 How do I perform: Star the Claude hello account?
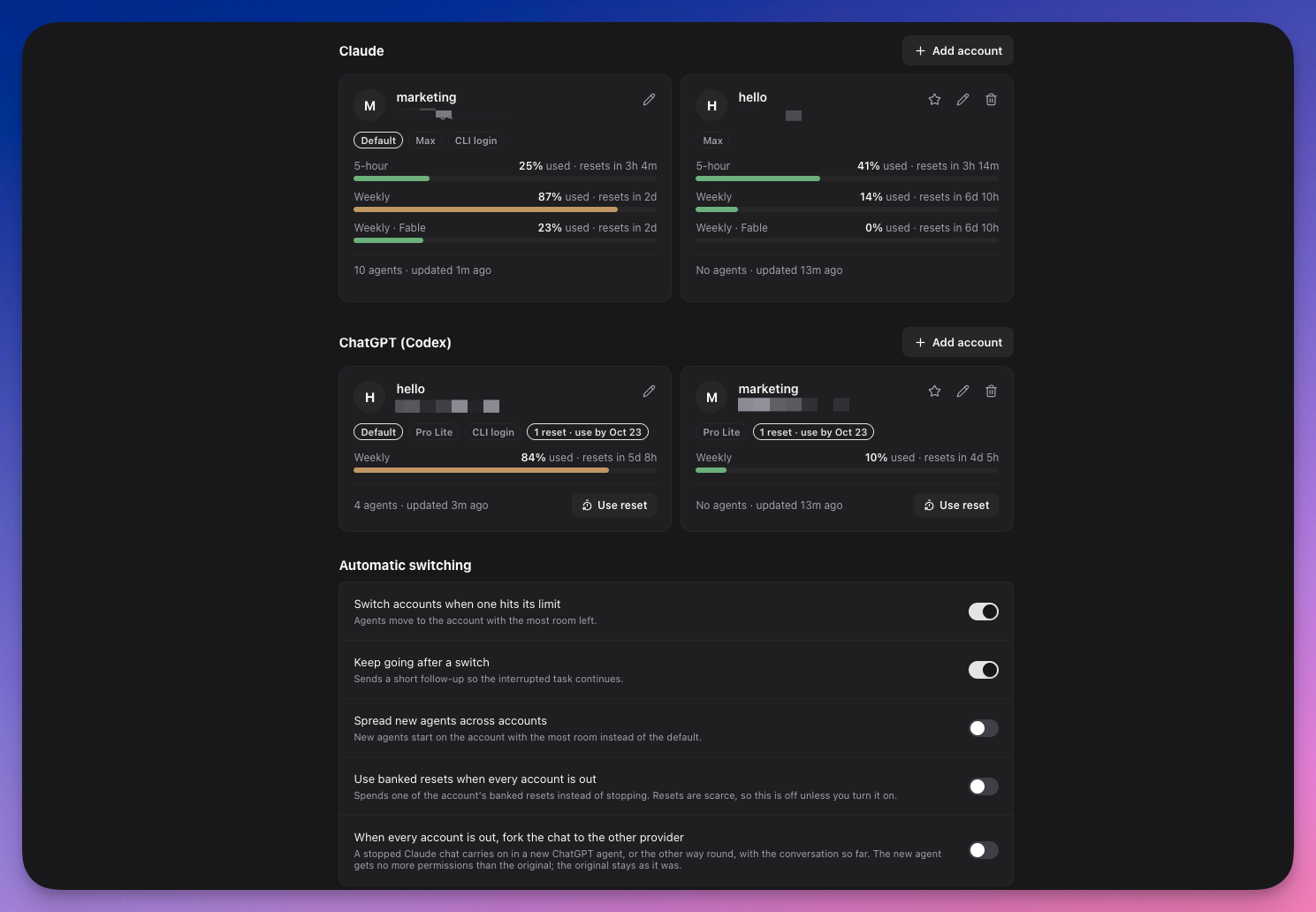934,100
